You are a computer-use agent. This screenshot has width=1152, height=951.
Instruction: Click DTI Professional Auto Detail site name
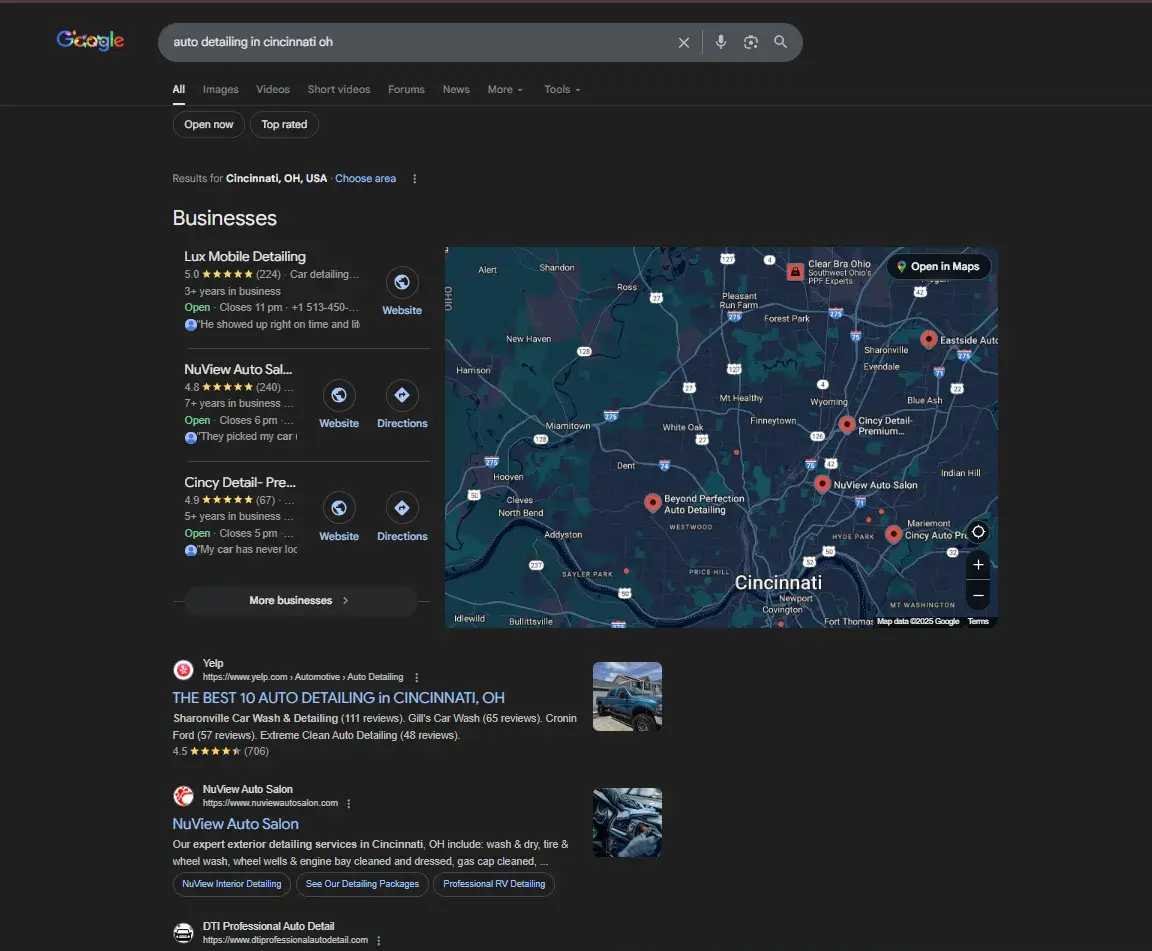(x=268, y=926)
